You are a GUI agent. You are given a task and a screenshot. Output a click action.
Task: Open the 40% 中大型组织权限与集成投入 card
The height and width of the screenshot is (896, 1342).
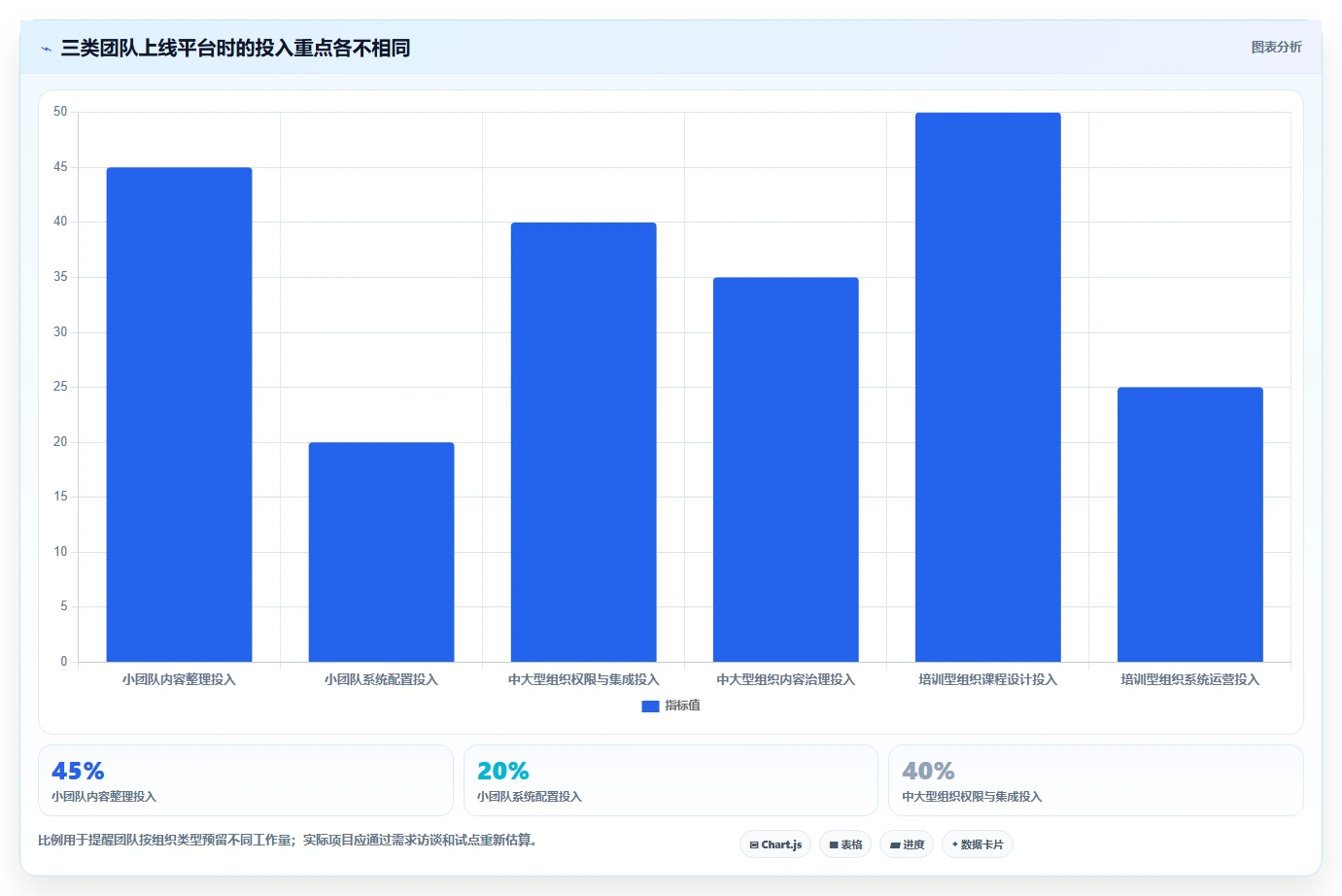pyautogui.click(x=1095, y=780)
